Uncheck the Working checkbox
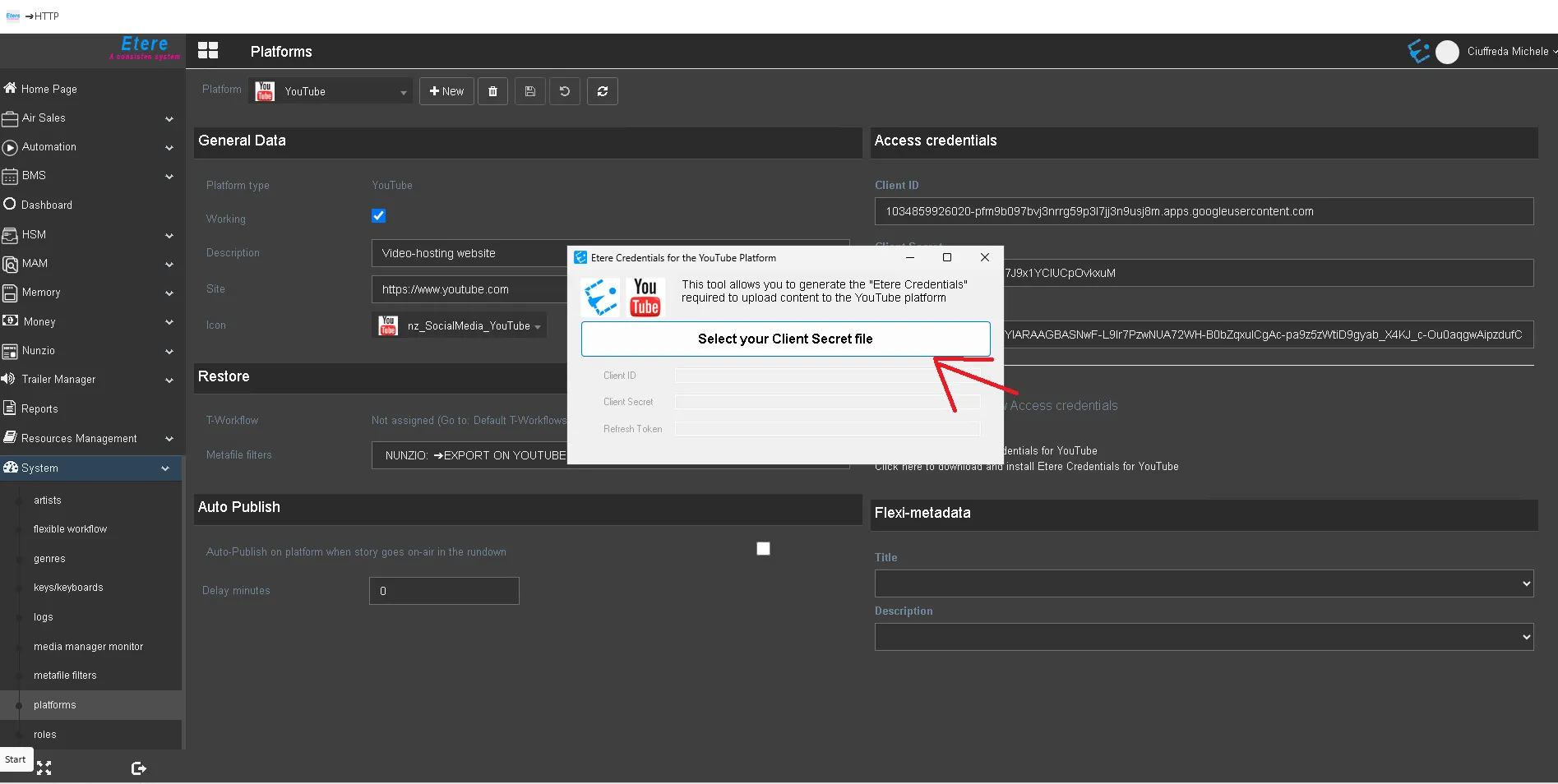Screen dimensions: 1558x784 378,216
